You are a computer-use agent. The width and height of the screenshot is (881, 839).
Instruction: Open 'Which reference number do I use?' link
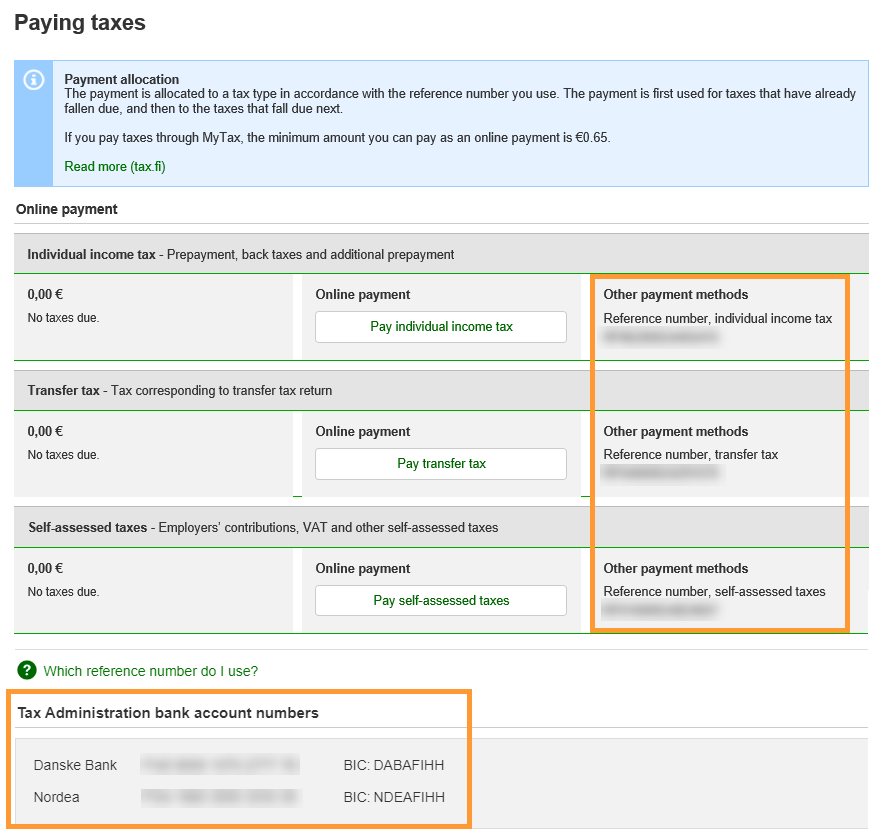coord(150,671)
